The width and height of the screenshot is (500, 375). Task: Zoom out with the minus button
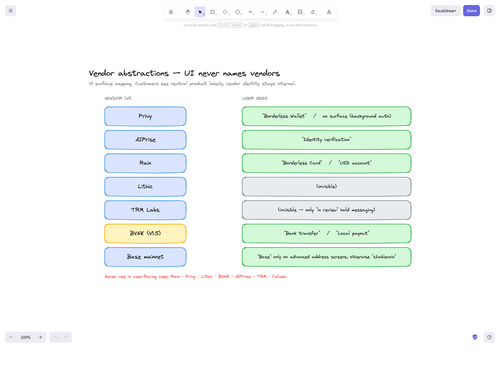11,337
